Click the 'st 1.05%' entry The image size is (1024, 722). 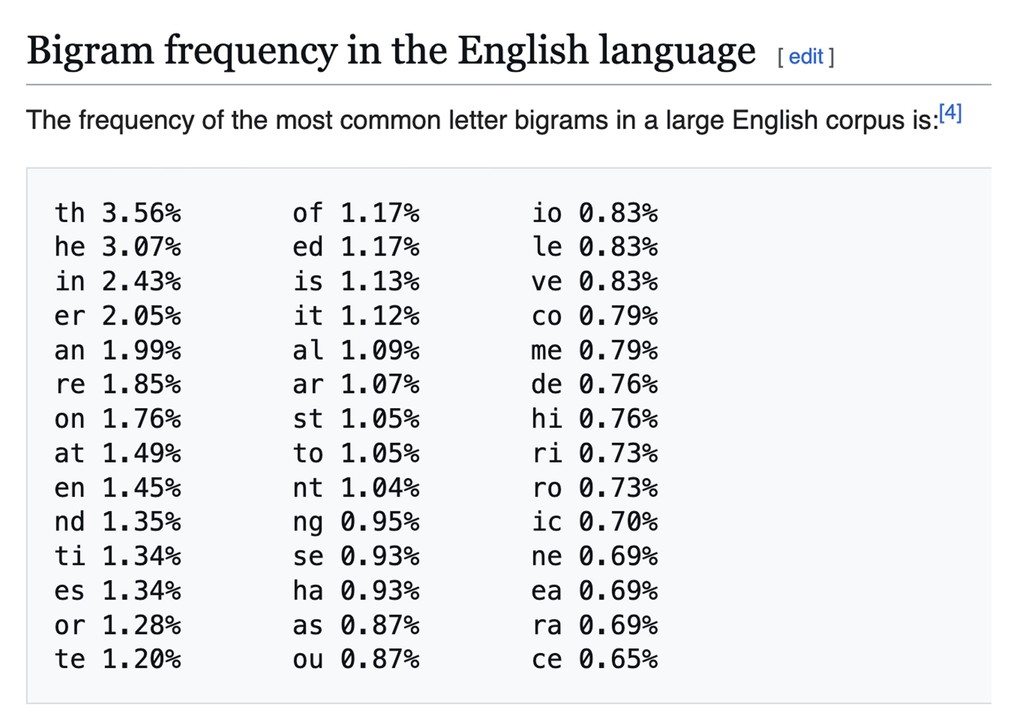point(356,419)
